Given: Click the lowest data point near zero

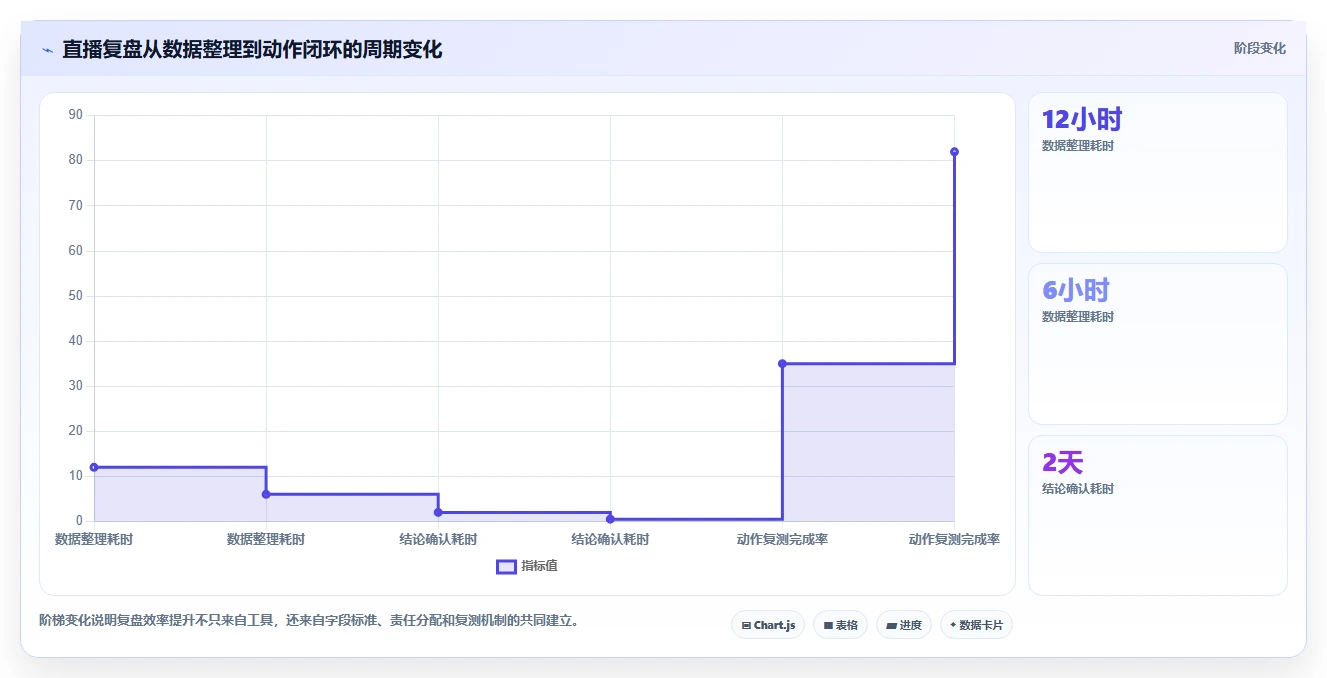Looking at the screenshot, I should (610, 519).
